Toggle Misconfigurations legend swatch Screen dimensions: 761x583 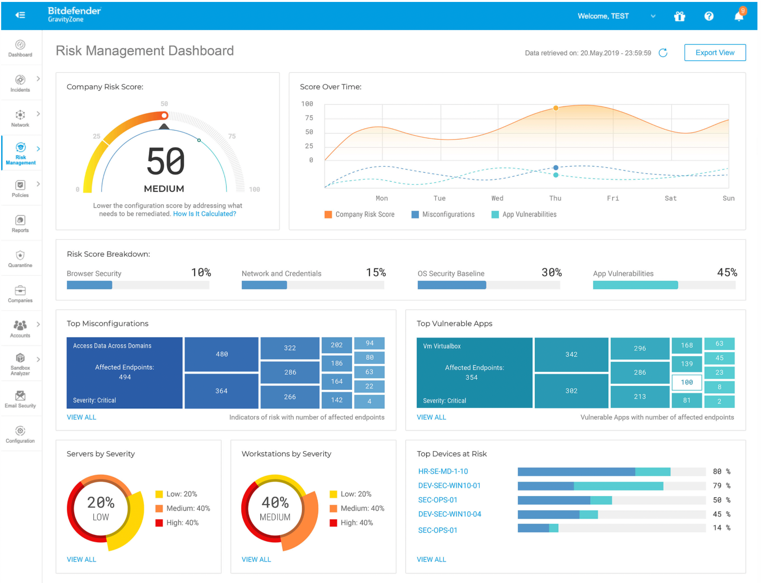tap(415, 214)
